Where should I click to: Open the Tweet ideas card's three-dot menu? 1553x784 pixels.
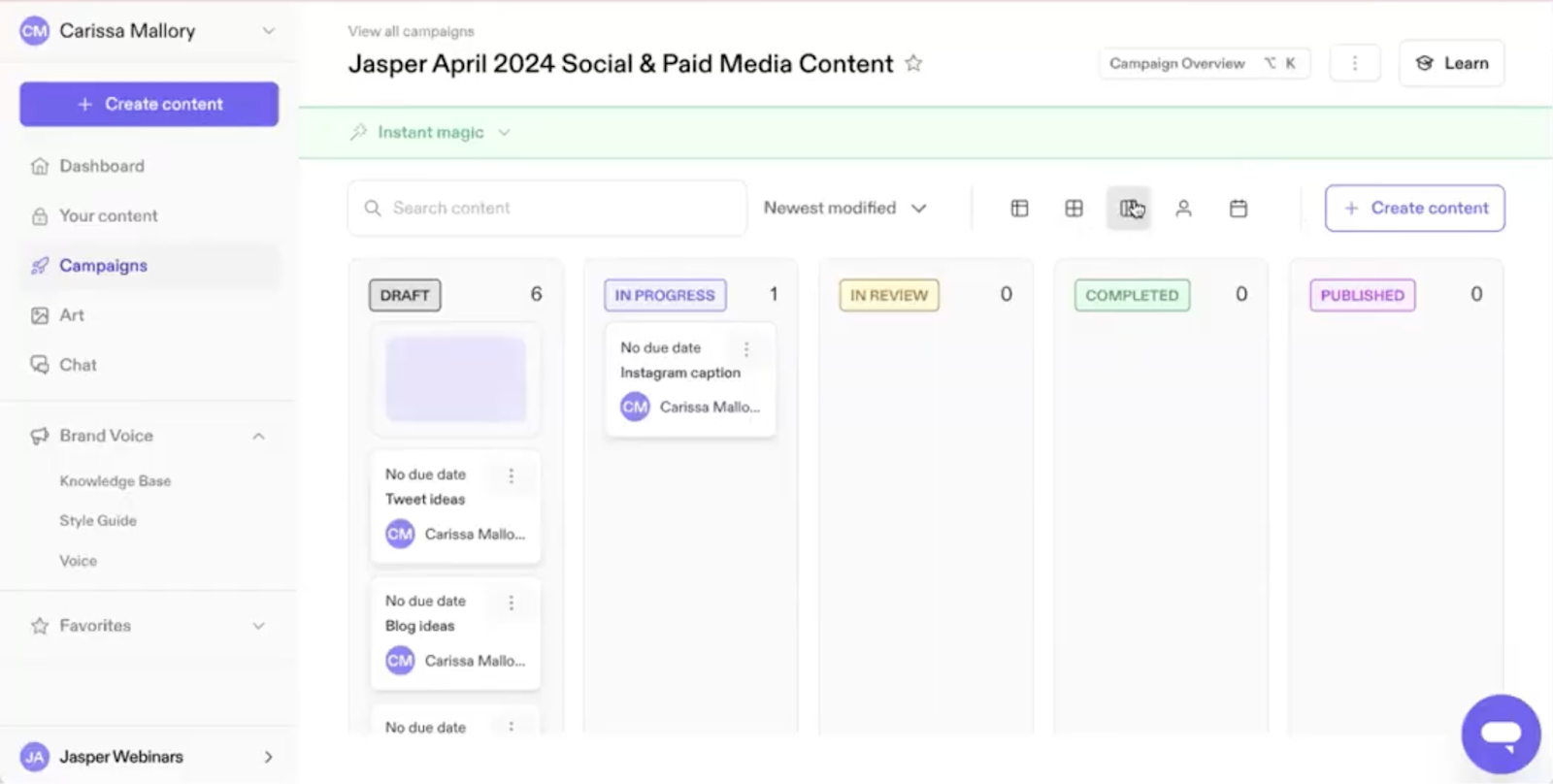[512, 475]
